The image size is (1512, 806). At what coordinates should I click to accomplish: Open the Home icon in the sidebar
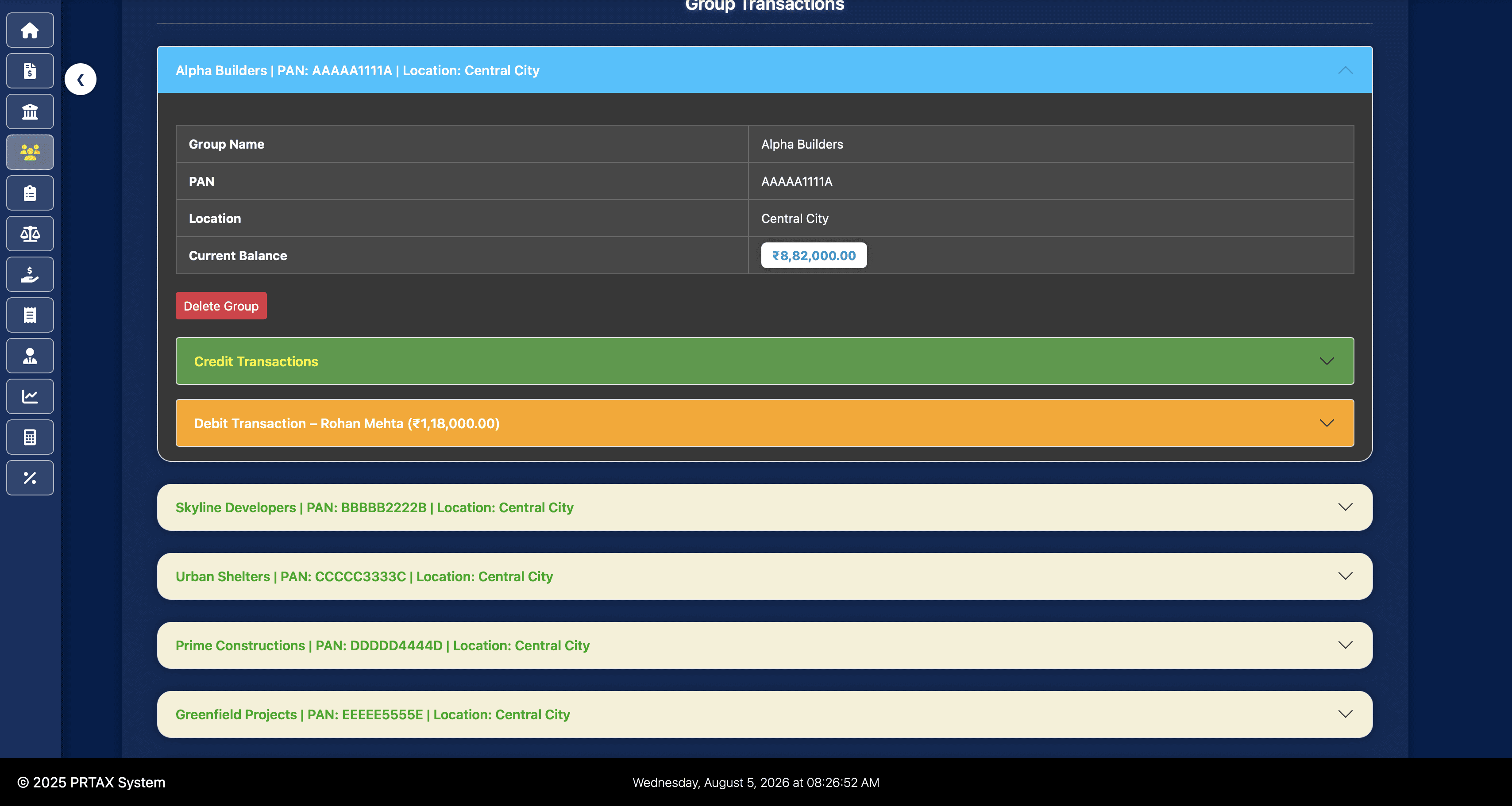pos(30,30)
